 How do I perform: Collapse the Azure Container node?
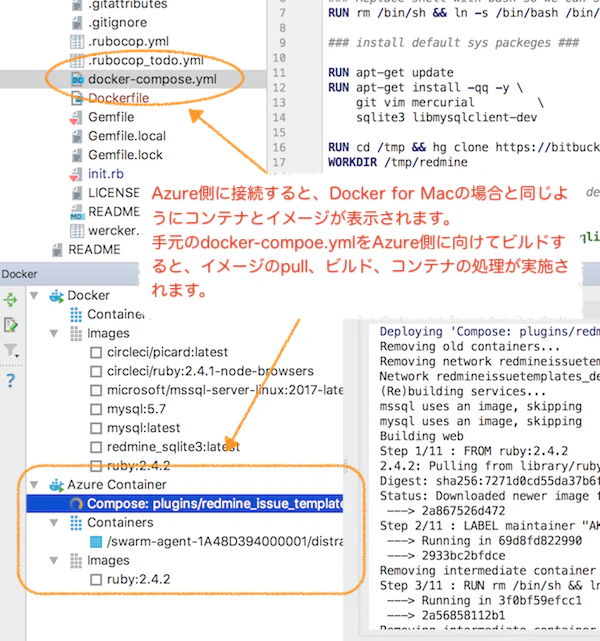(34, 485)
